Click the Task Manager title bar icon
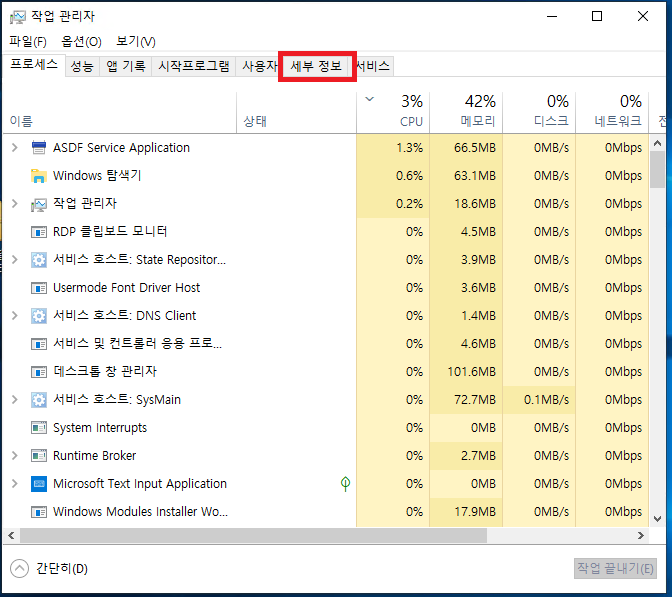 coord(18,17)
